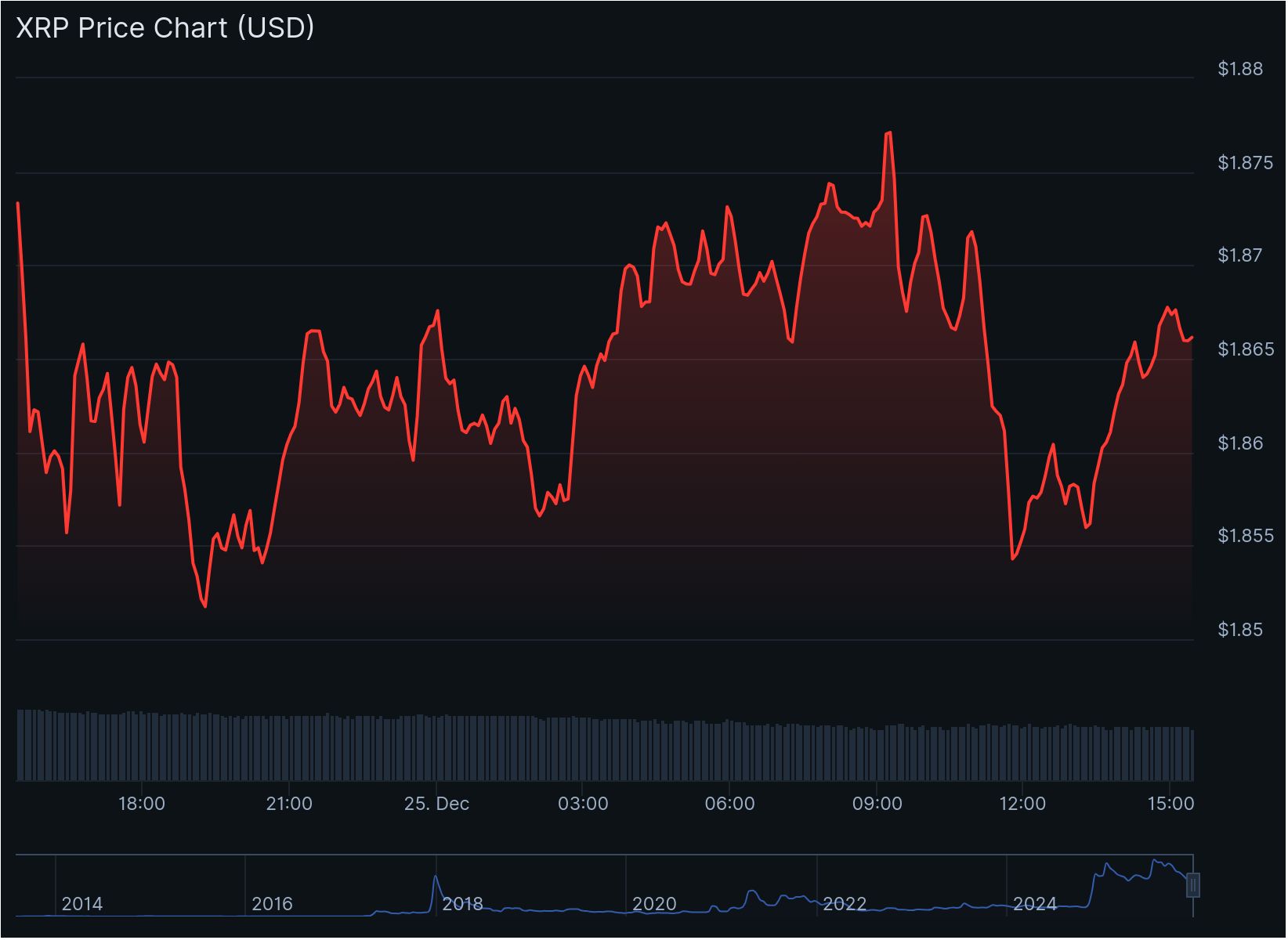Click the $1.85 price axis label
This screenshot has height=940, width=1288.
(1240, 630)
